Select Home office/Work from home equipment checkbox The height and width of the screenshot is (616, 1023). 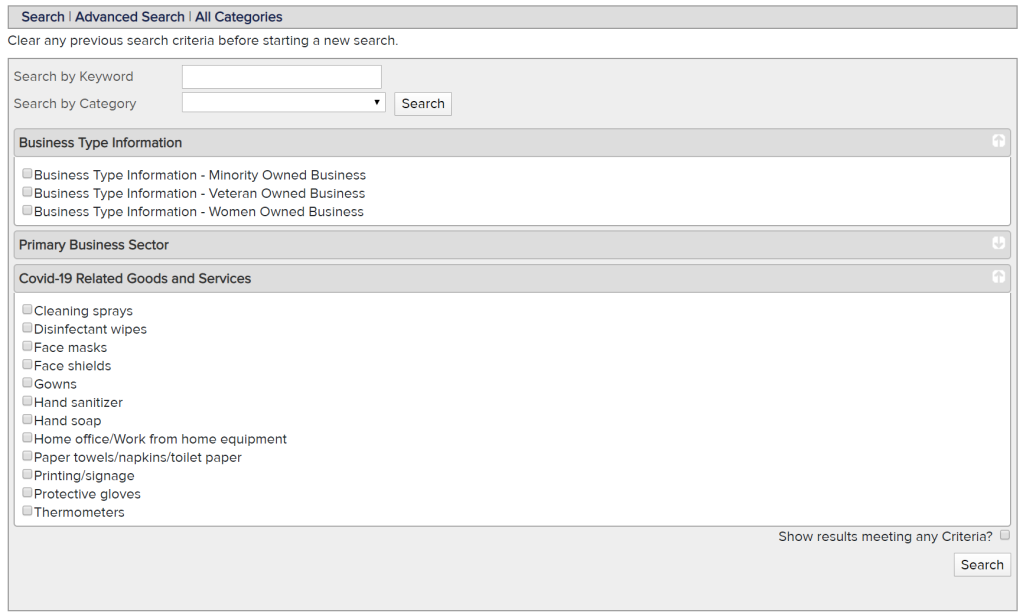click(x=27, y=437)
